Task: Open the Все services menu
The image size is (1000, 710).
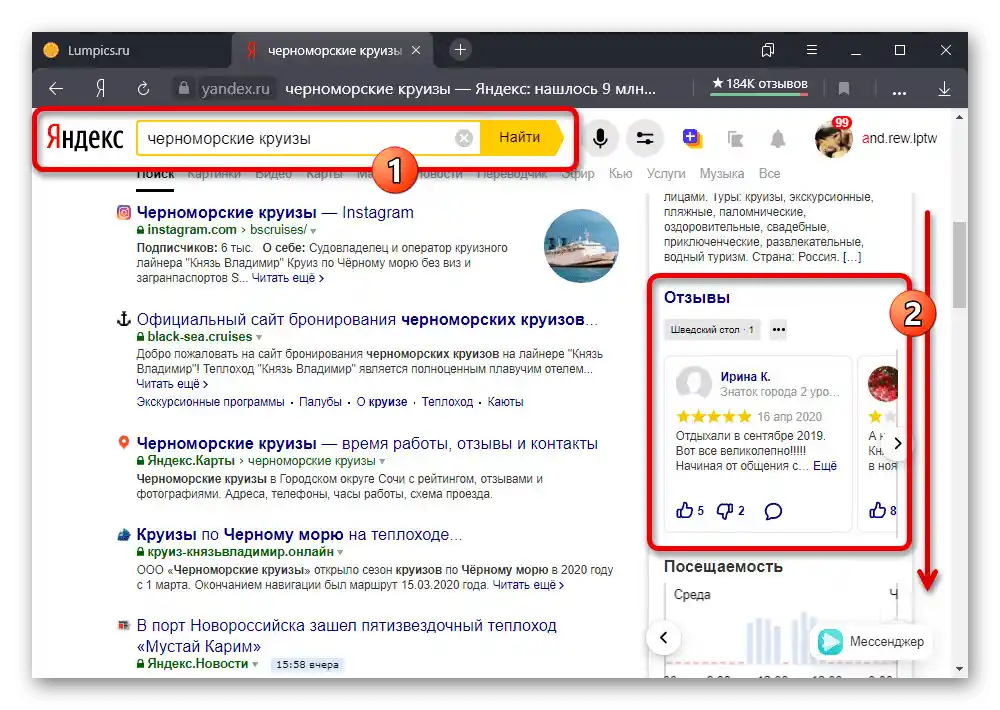Action: pyautogui.click(x=769, y=174)
